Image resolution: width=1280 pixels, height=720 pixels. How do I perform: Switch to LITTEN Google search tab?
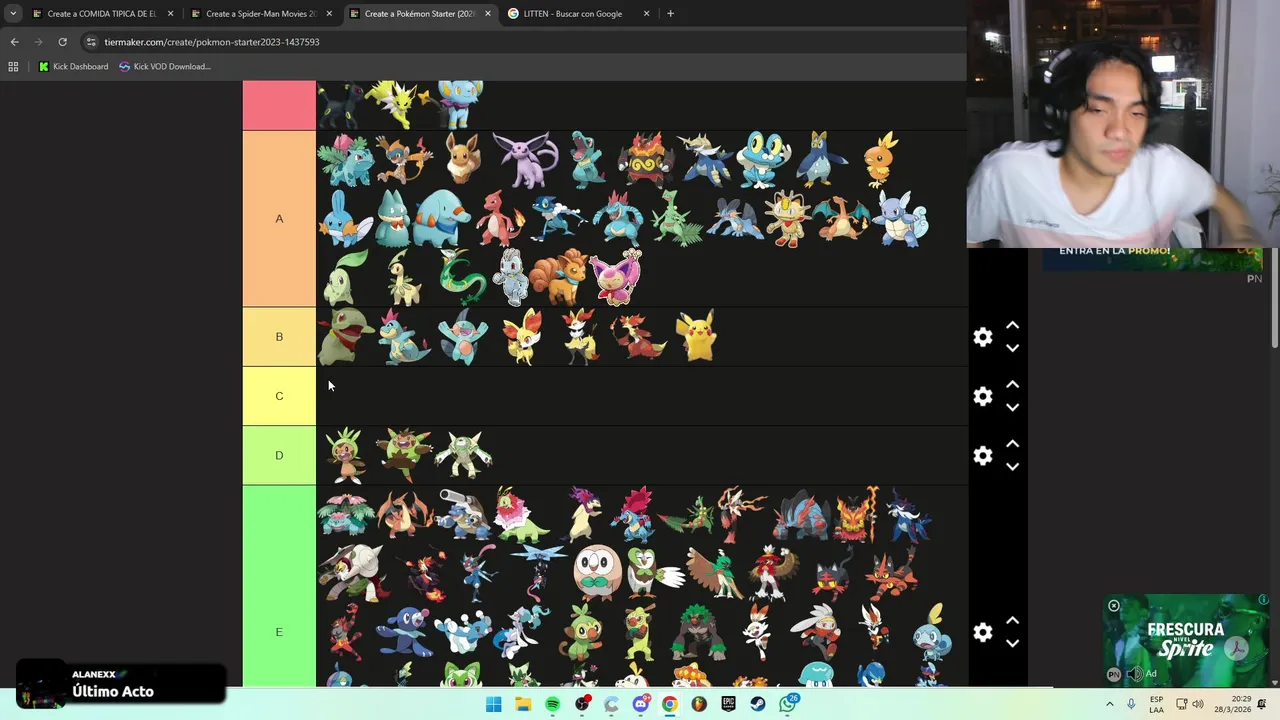(573, 14)
